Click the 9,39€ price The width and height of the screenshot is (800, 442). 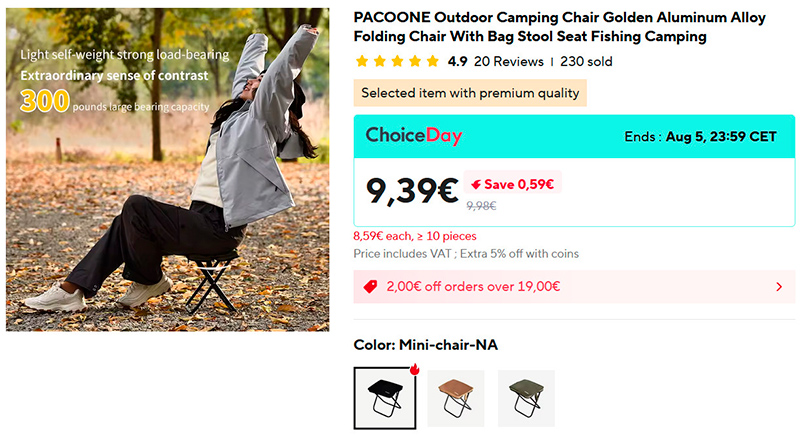click(x=411, y=190)
